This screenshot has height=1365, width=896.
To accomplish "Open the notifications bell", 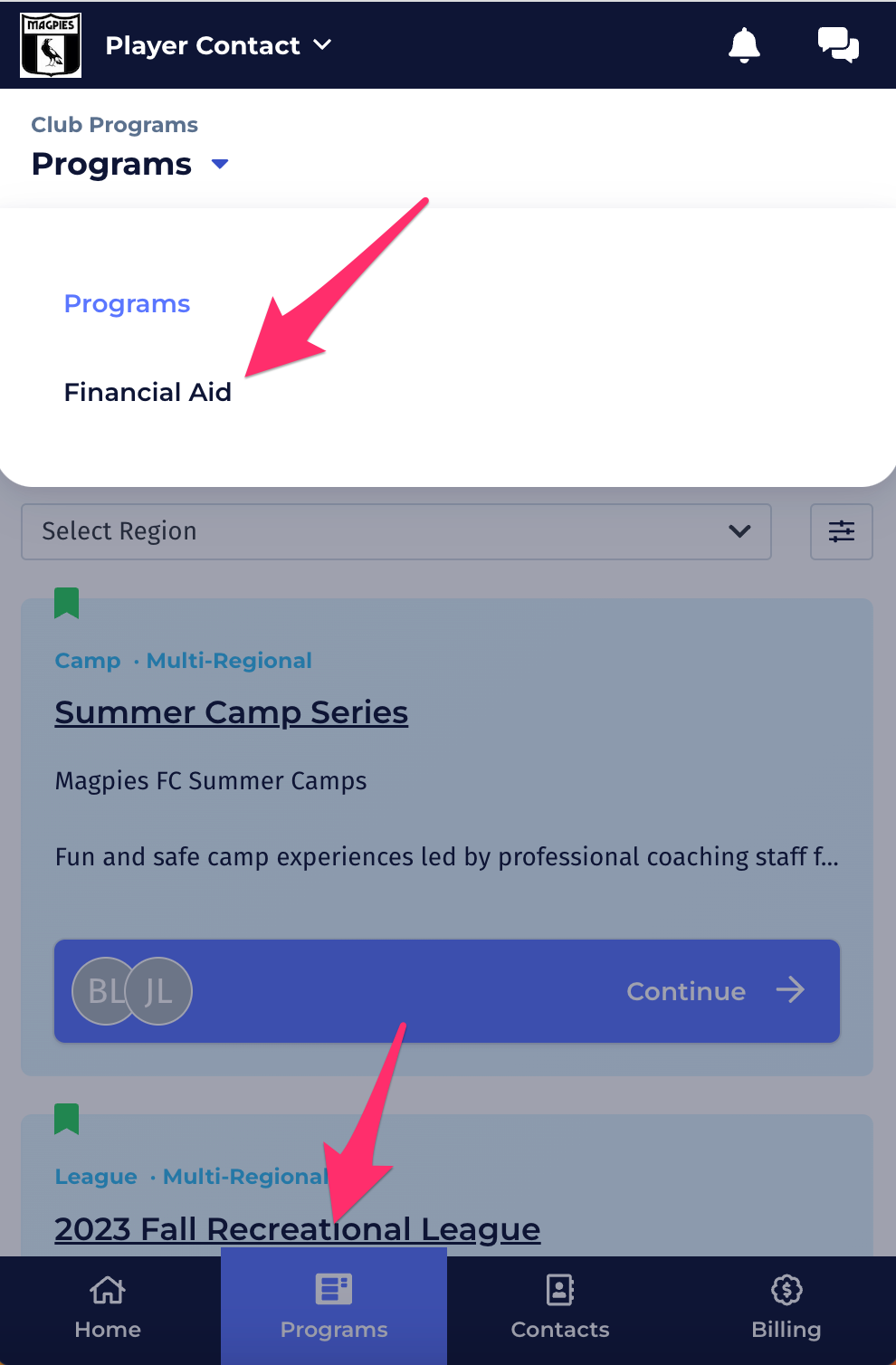I will (744, 45).
